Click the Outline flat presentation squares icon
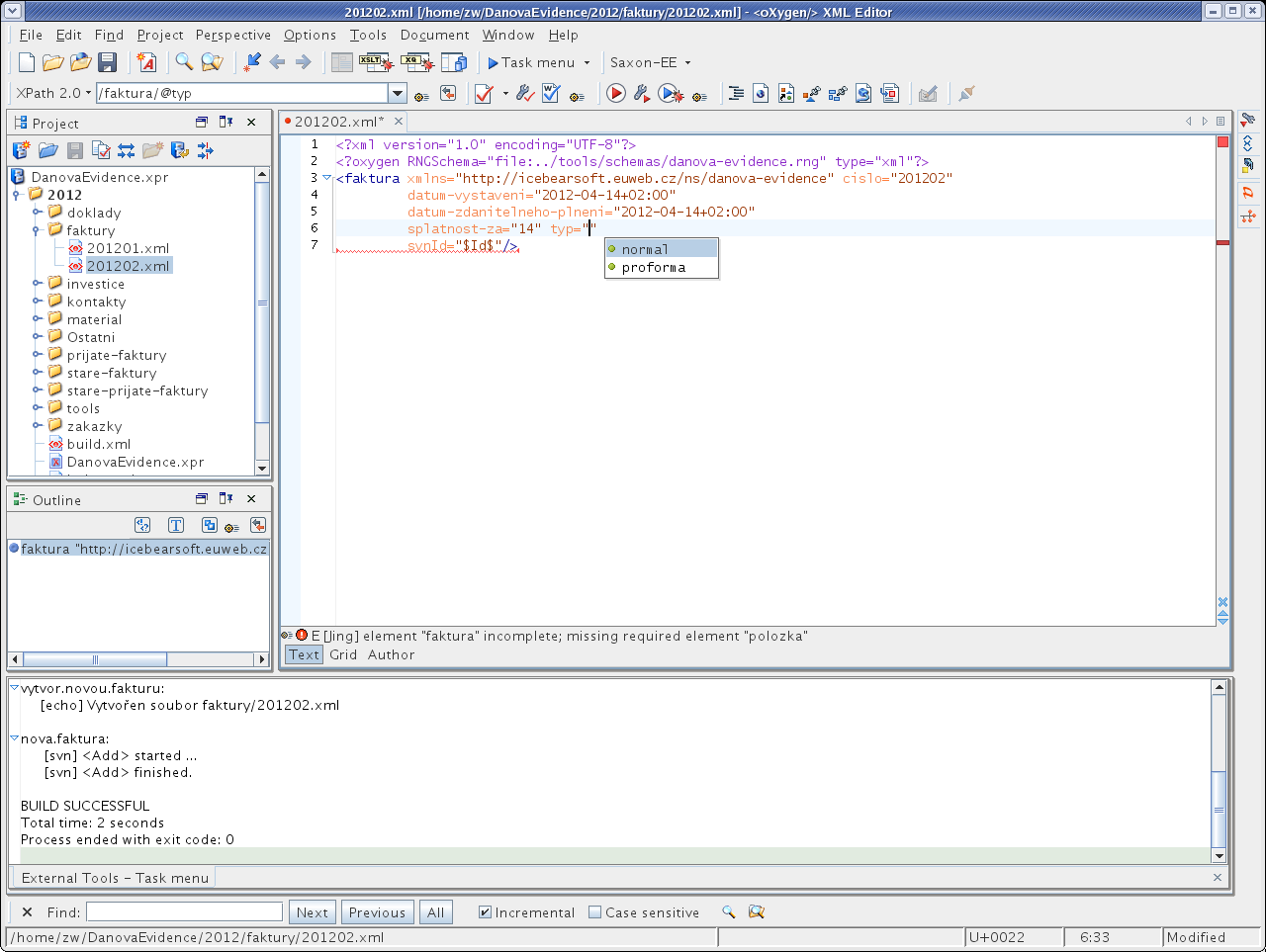 point(209,525)
